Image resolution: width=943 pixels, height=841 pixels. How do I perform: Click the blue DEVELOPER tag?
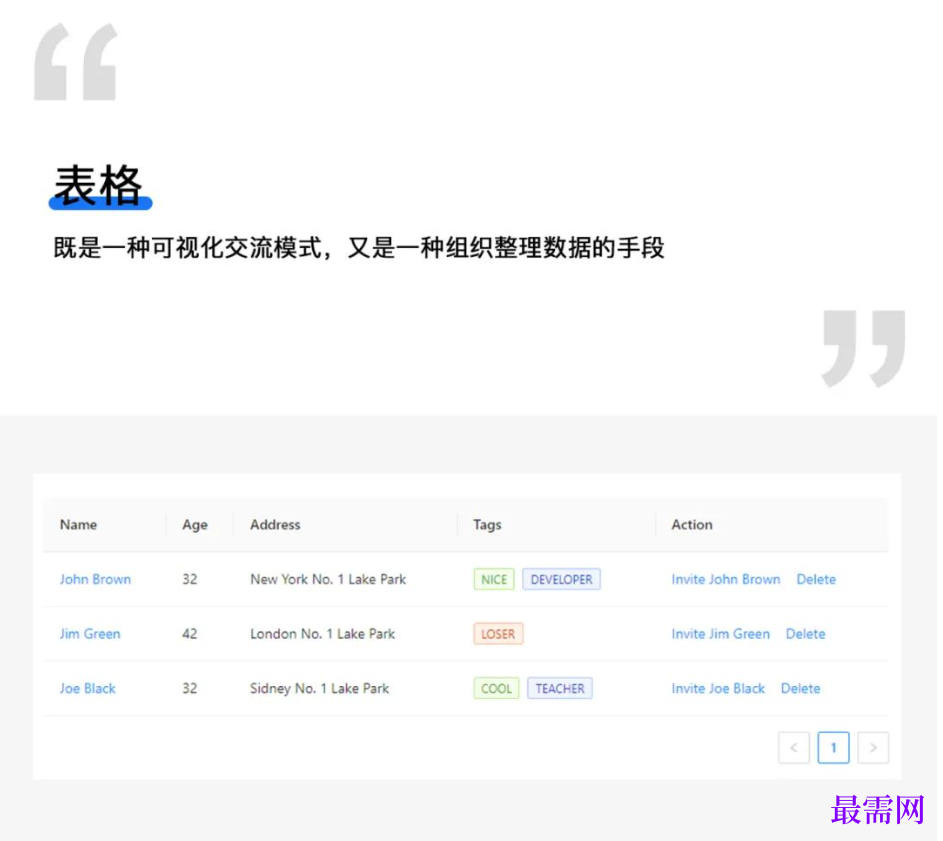[561, 580]
